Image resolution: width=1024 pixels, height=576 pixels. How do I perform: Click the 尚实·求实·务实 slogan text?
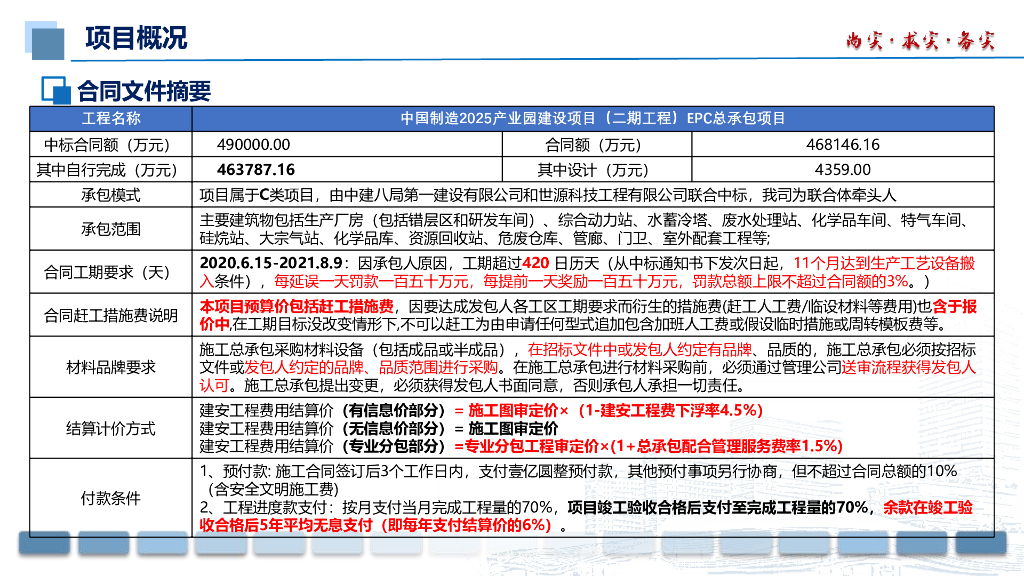click(920, 40)
